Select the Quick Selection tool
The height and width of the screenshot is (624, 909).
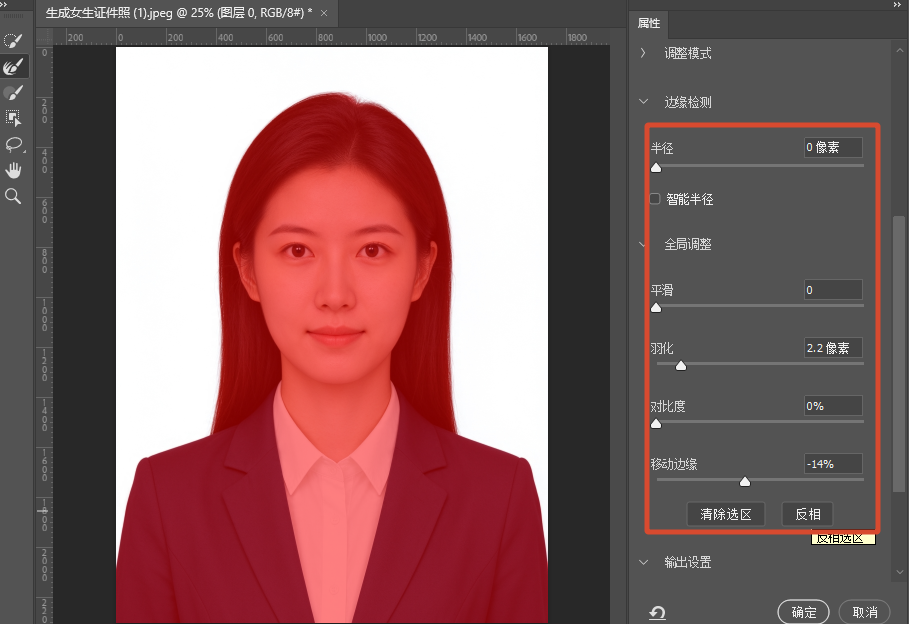point(13,41)
